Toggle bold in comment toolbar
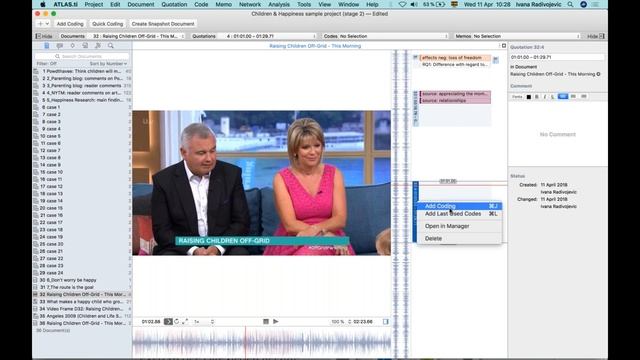 click(x=537, y=97)
